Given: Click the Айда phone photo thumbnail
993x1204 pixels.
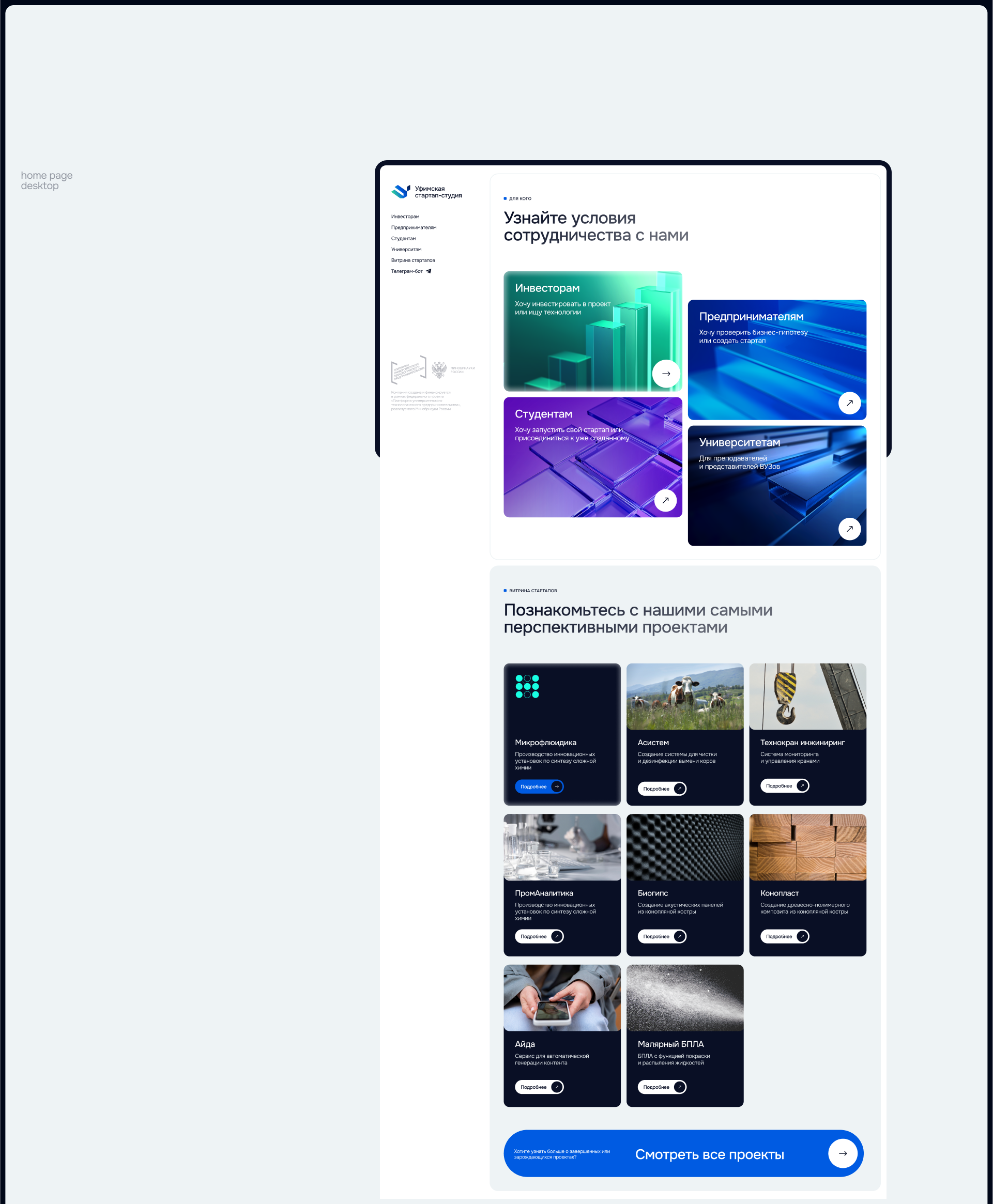Looking at the screenshot, I should (x=562, y=998).
